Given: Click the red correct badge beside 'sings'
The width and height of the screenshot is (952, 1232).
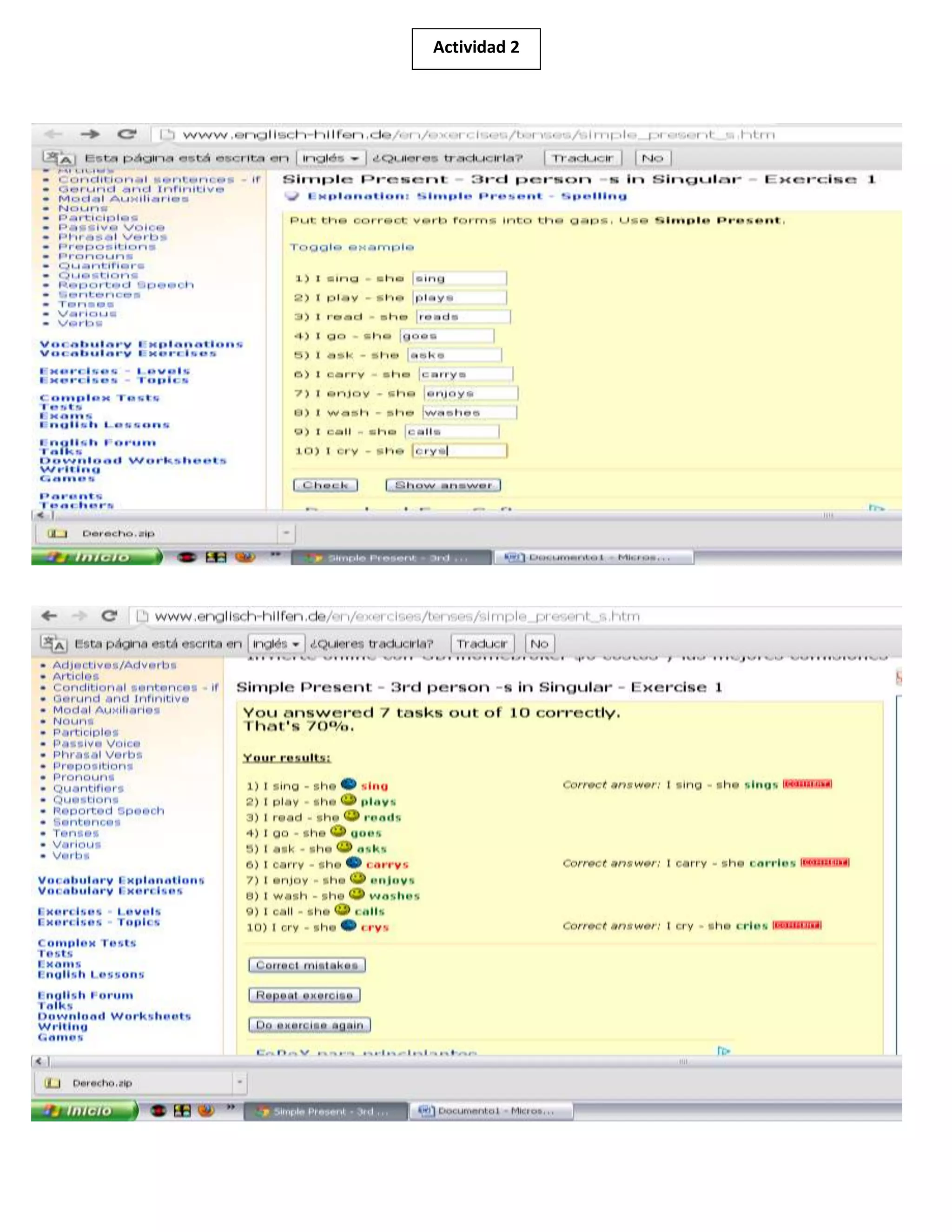Looking at the screenshot, I should click(x=807, y=784).
